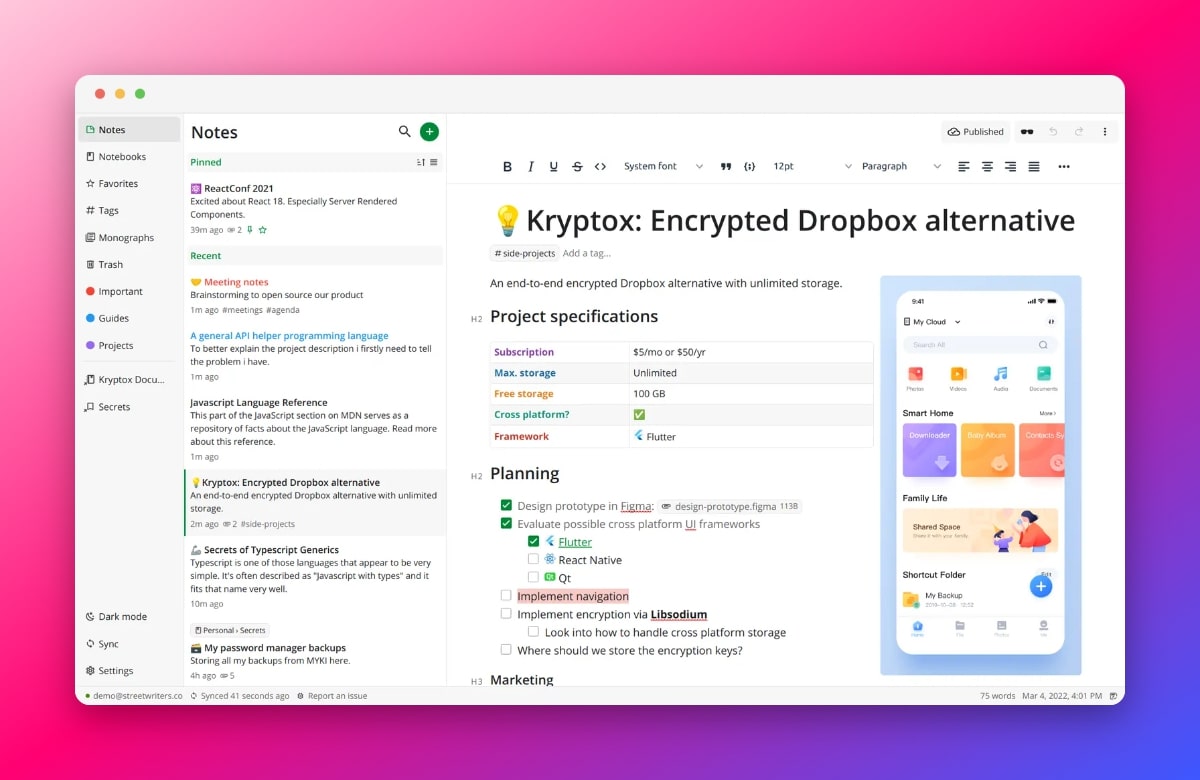Apply italic formatting
The image size is (1200, 780).
click(530, 166)
